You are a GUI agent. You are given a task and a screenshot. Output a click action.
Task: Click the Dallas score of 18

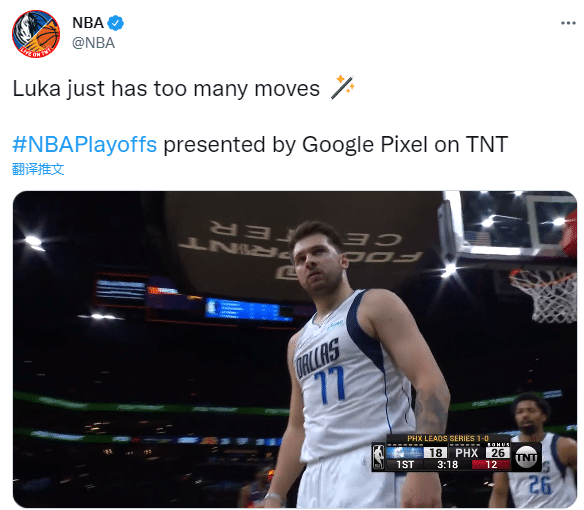[435, 453]
